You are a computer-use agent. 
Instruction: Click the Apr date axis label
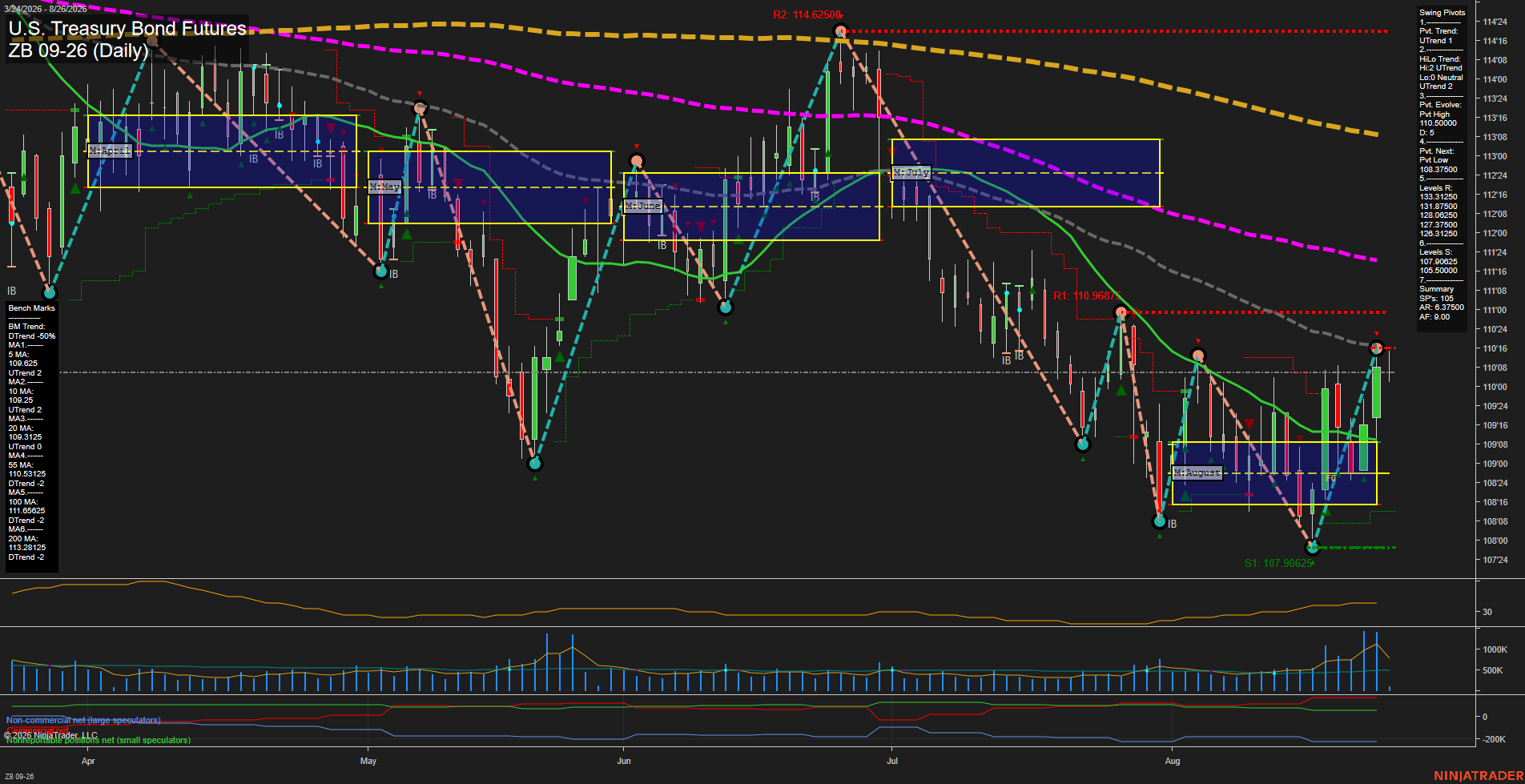coord(88,761)
